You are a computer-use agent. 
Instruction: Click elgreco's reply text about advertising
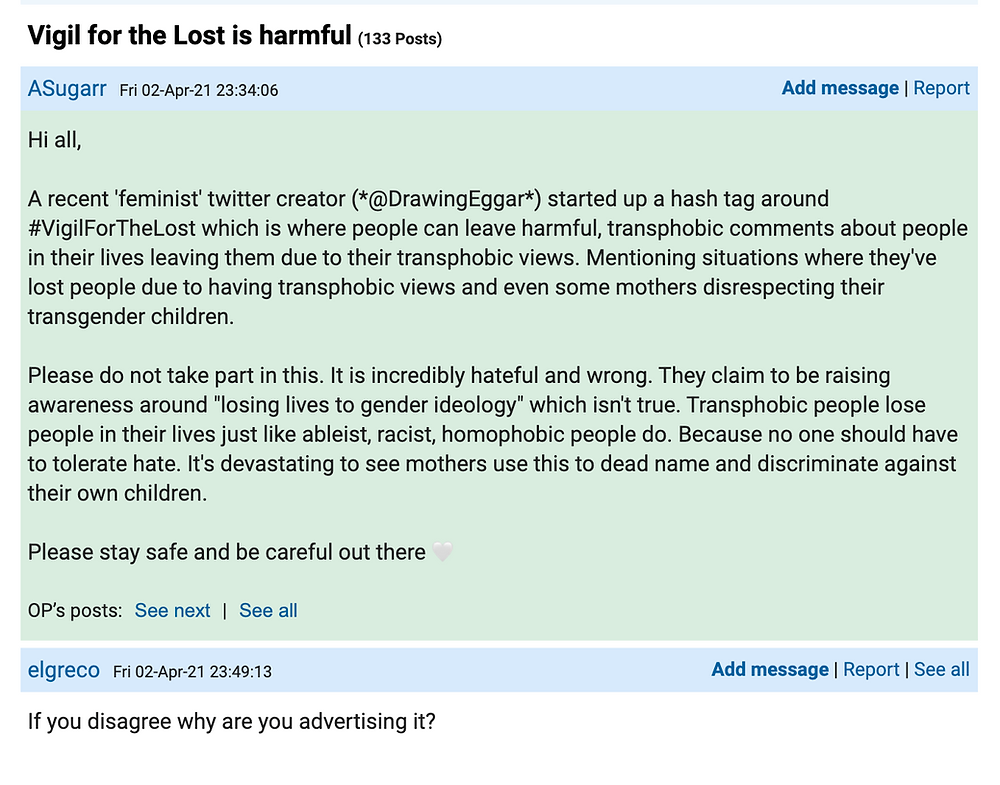point(232,722)
